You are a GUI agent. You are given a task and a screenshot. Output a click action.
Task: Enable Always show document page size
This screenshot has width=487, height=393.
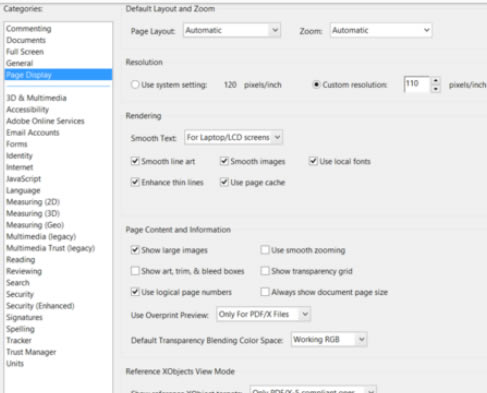(x=265, y=292)
